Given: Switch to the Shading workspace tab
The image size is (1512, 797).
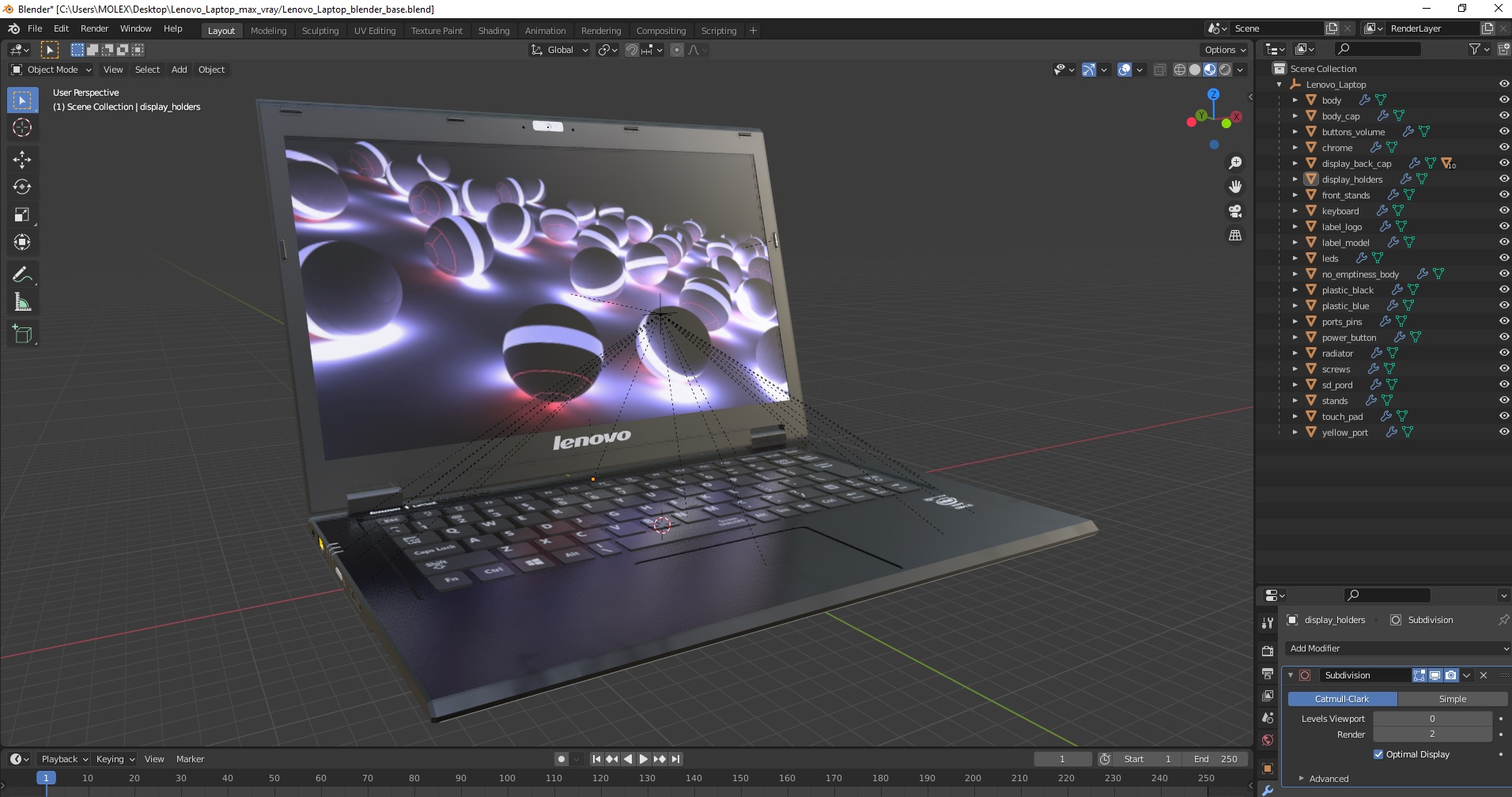Looking at the screenshot, I should tap(493, 31).
